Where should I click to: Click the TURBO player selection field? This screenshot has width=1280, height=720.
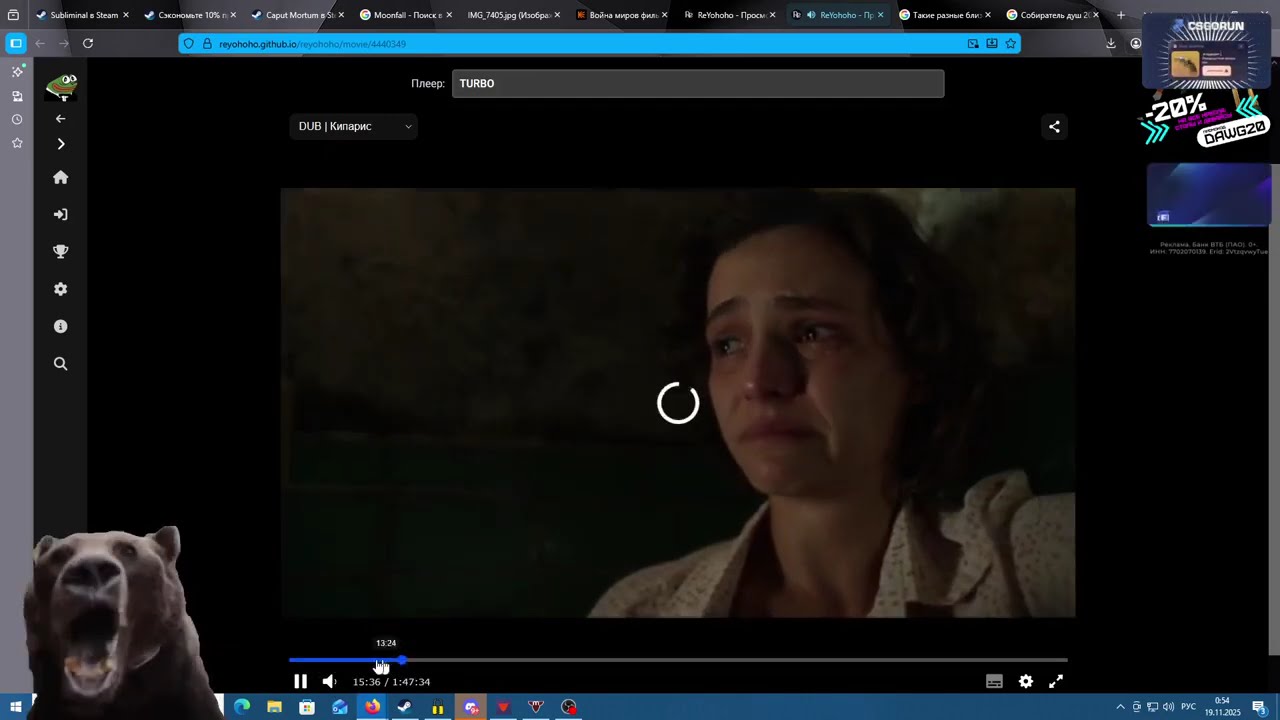click(x=698, y=83)
